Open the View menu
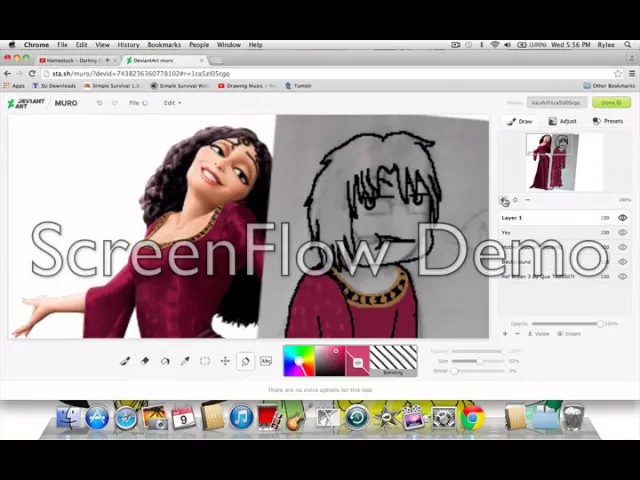Viewport: 640px width, 480px height. 102,45
